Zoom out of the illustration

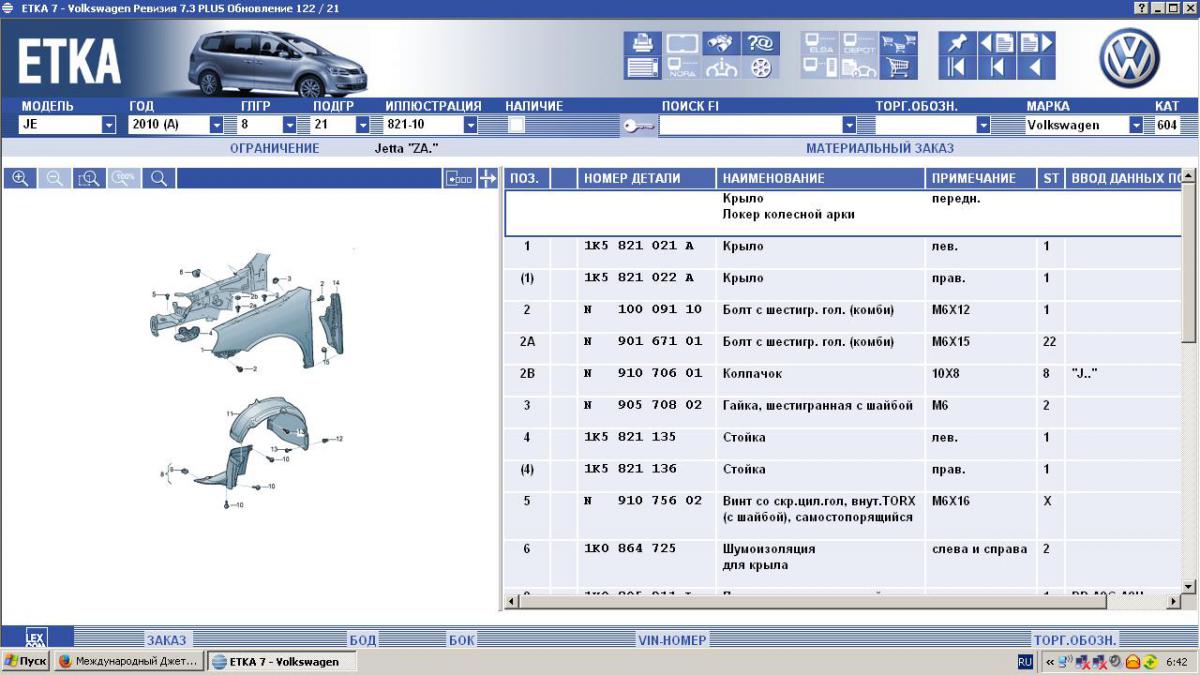coord(55,178)
